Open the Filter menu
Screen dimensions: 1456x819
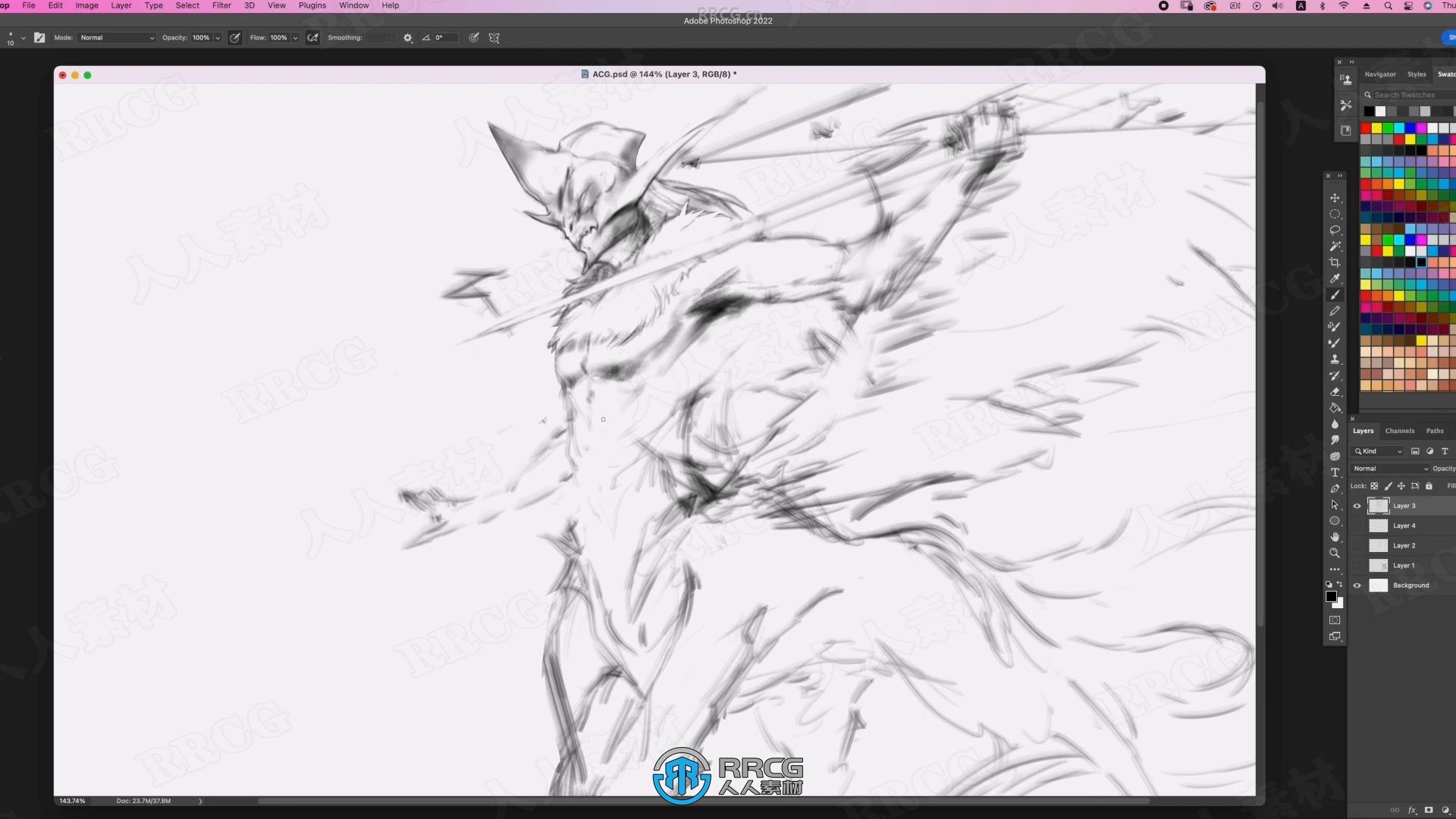pos(221,5)
